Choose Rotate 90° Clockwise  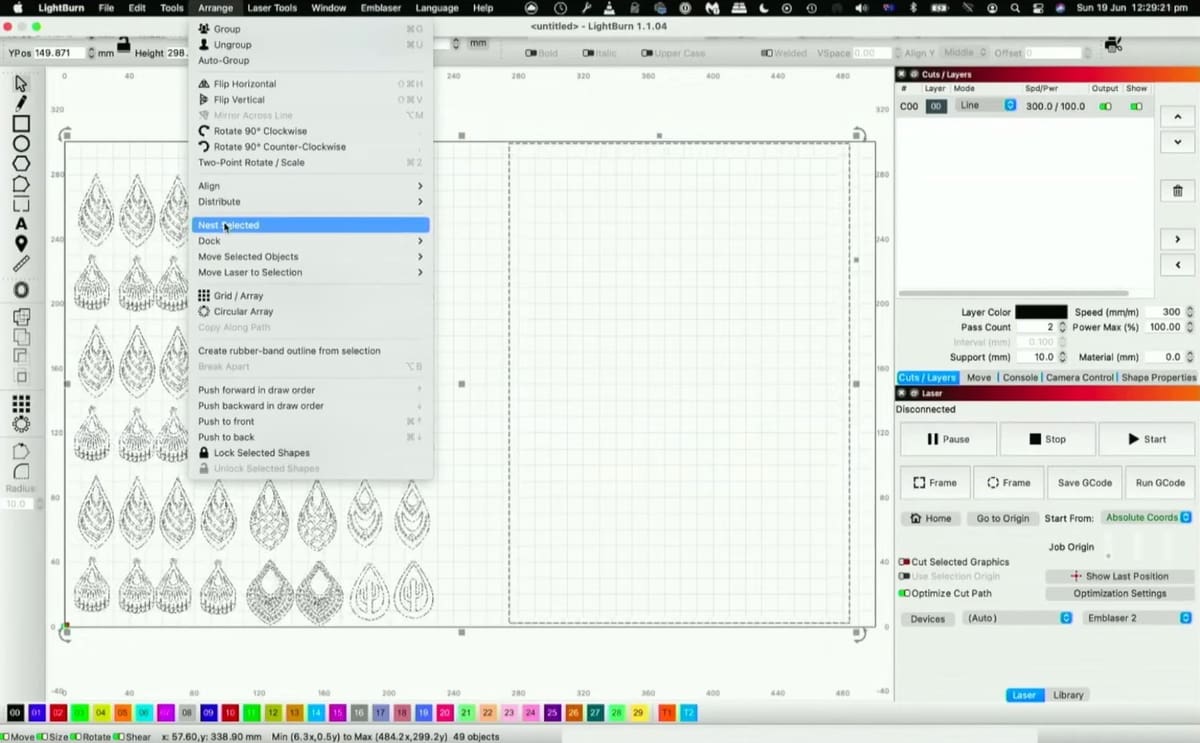(x=310, y=131)
